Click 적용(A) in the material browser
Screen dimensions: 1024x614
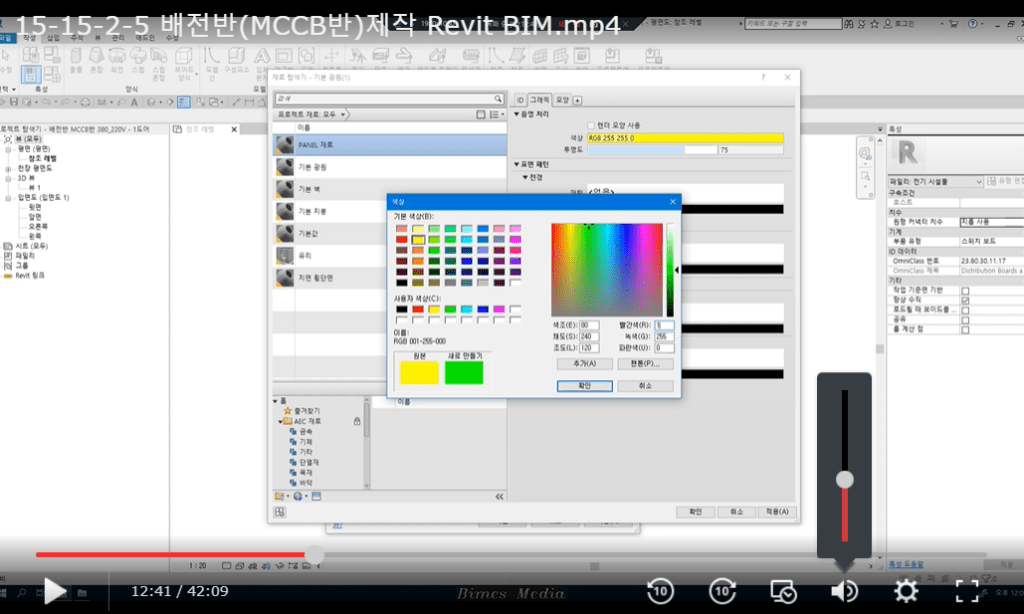pos(777,512)
